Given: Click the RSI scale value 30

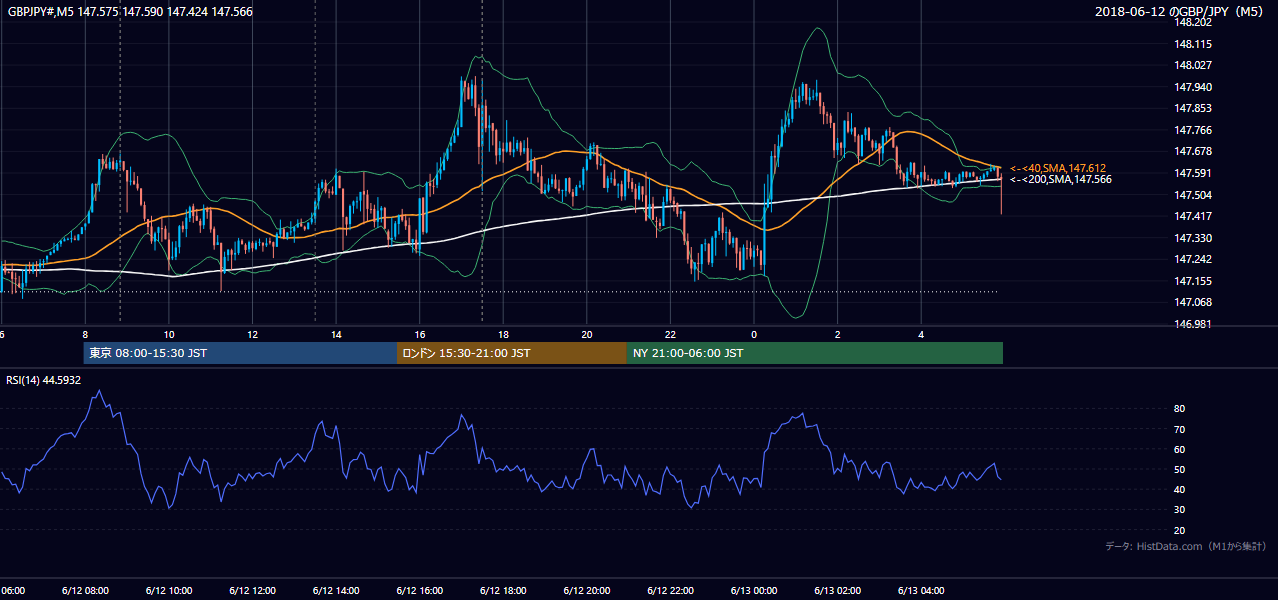Looking at the screenshot, I should 1180,510.
